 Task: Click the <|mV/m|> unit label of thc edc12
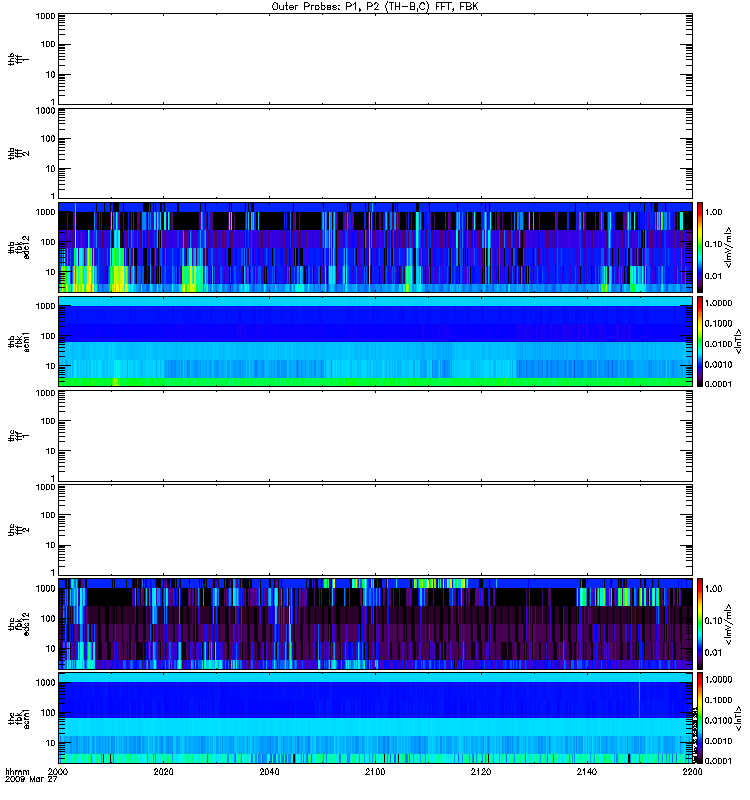[728, 624]
